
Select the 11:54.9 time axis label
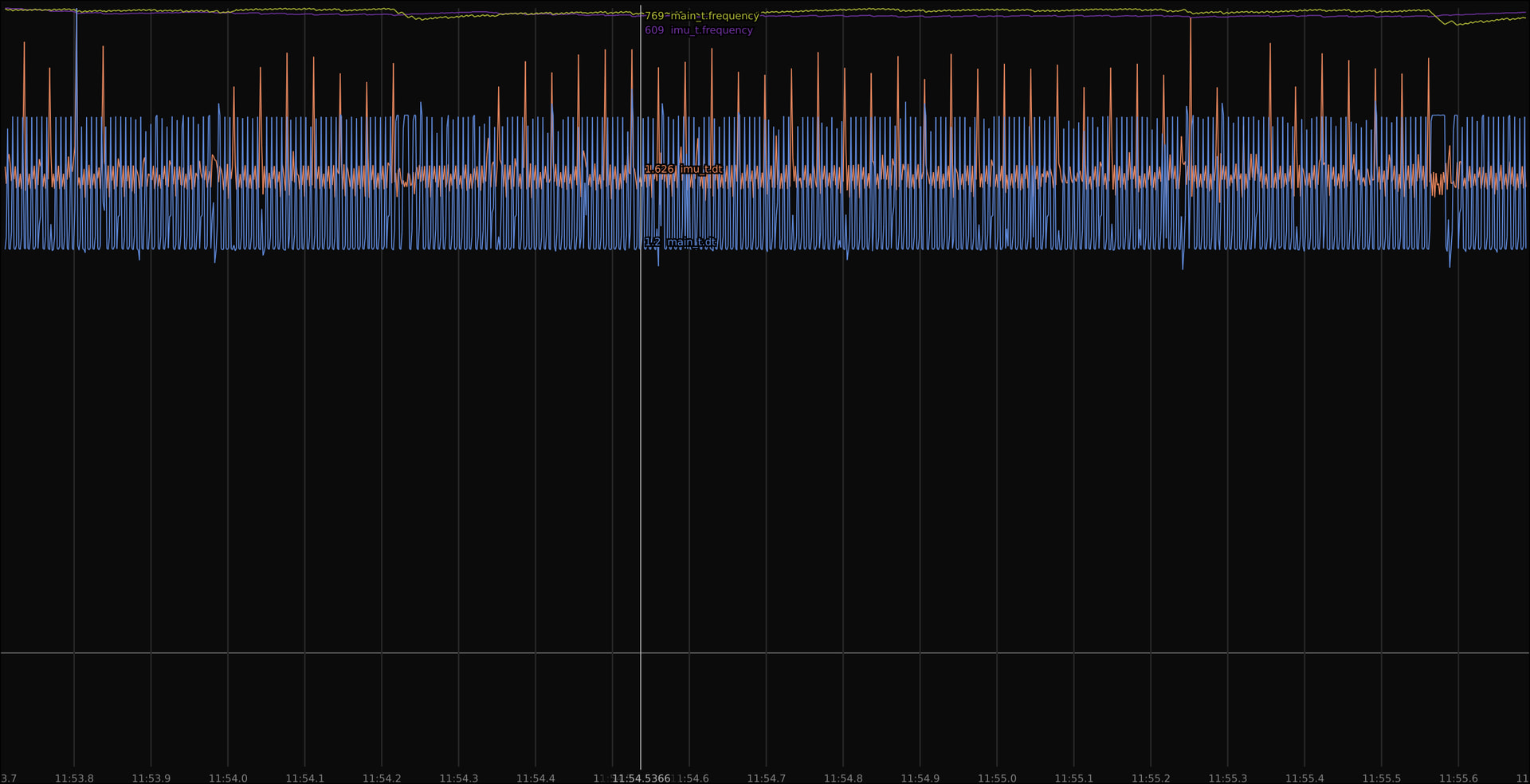(x=920, y=778)
